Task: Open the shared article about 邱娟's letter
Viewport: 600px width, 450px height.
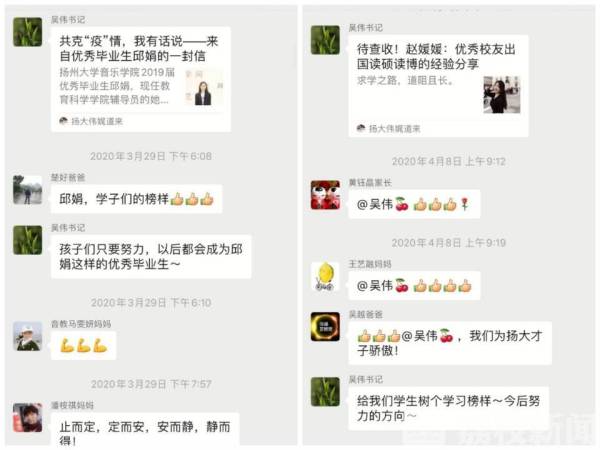Action: (141, 79)
